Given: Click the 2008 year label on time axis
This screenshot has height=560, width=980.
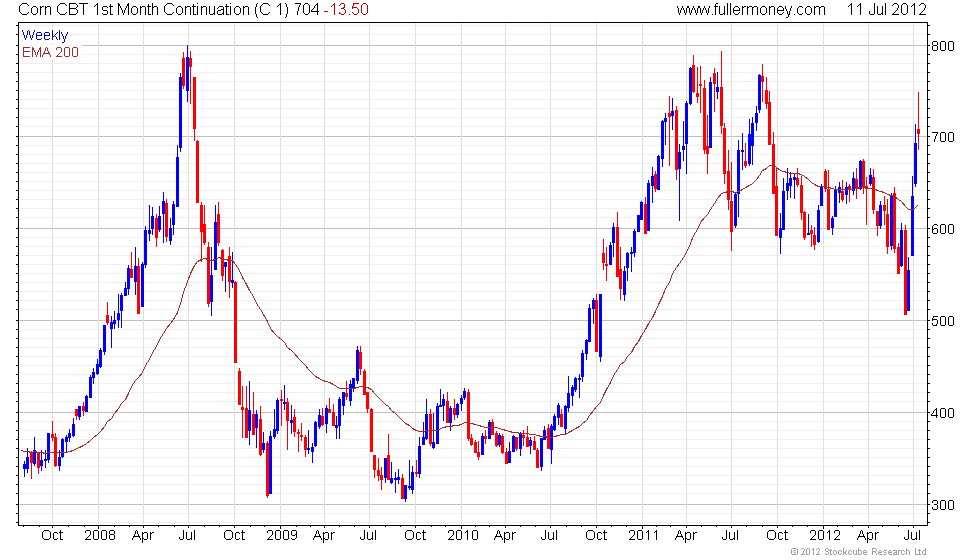Looking at the screenshot, I should click(100, 536).
